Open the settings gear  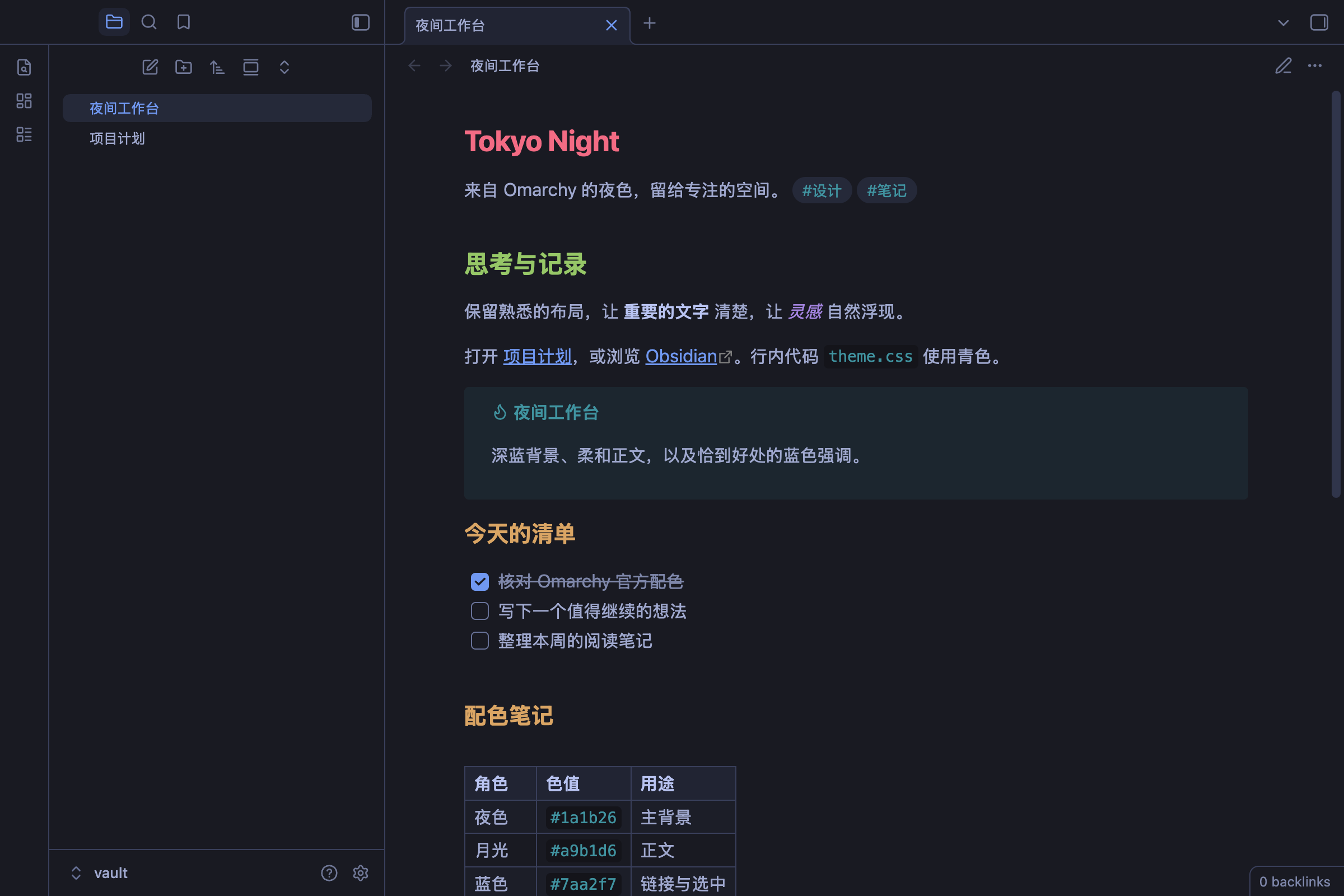pos(361,873)
